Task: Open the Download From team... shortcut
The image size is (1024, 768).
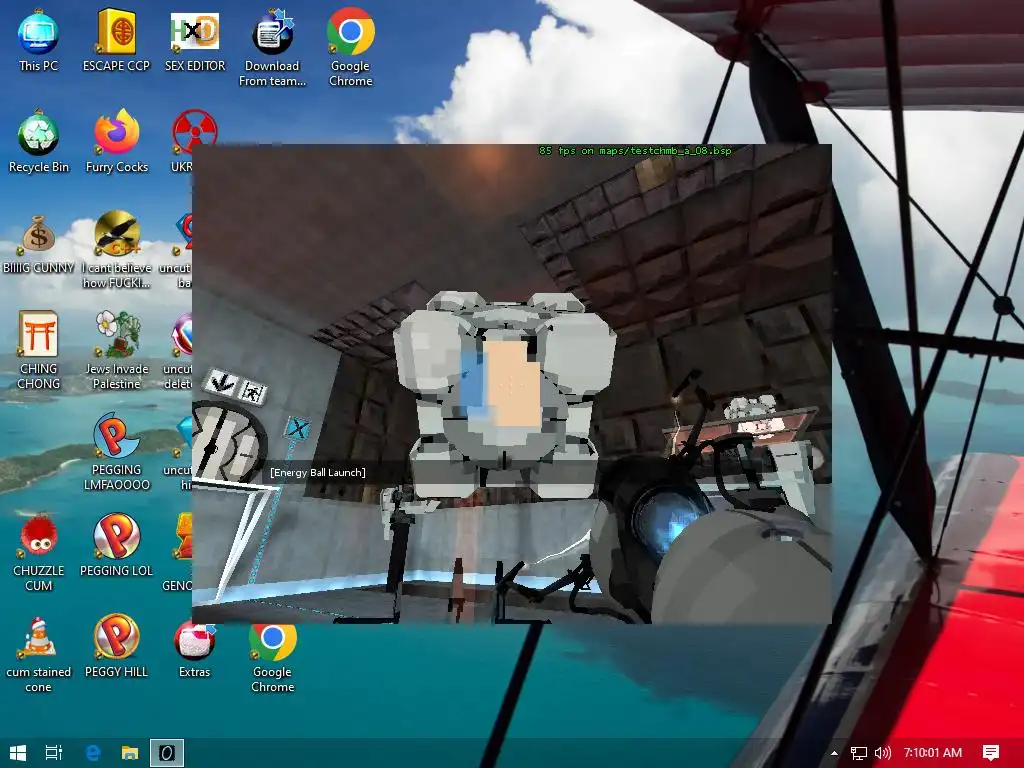Action: tap(272, 48)
